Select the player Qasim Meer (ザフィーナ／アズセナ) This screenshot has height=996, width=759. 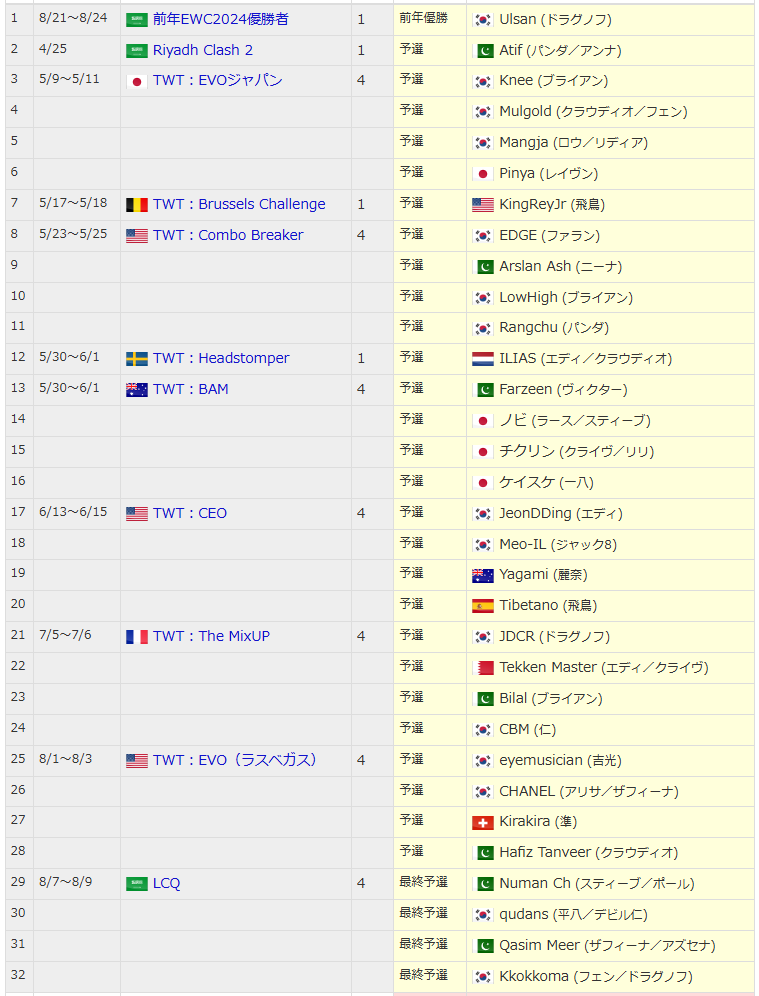[x=607, y=946]
